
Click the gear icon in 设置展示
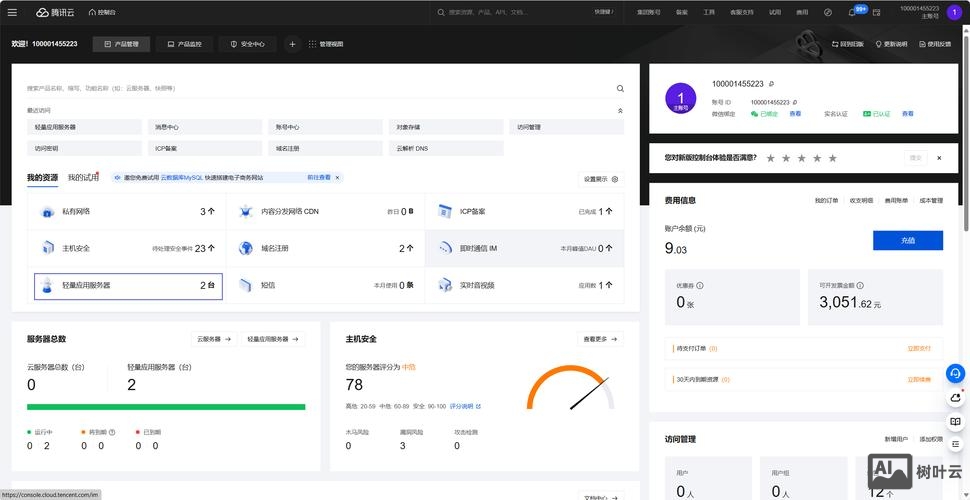pyautogui.click(x=615, y=179)
